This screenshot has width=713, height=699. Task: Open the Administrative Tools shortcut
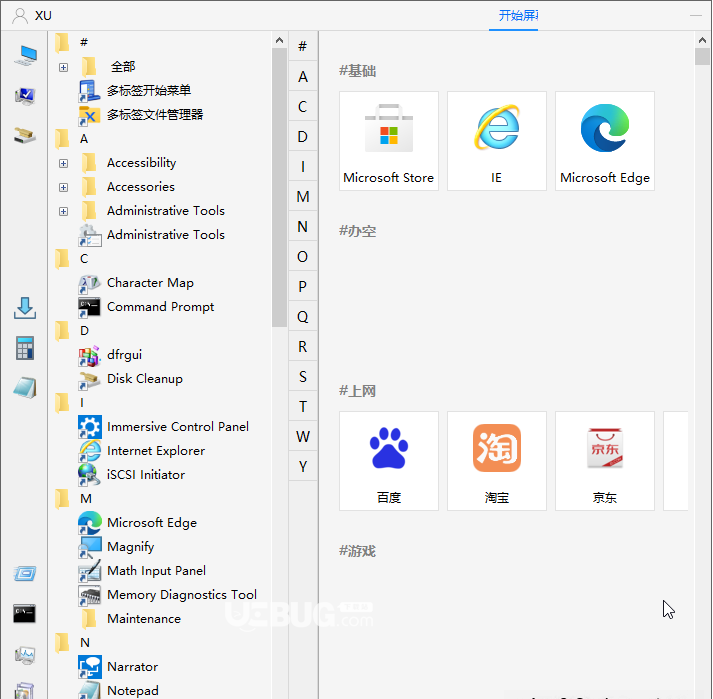(152, 235)
